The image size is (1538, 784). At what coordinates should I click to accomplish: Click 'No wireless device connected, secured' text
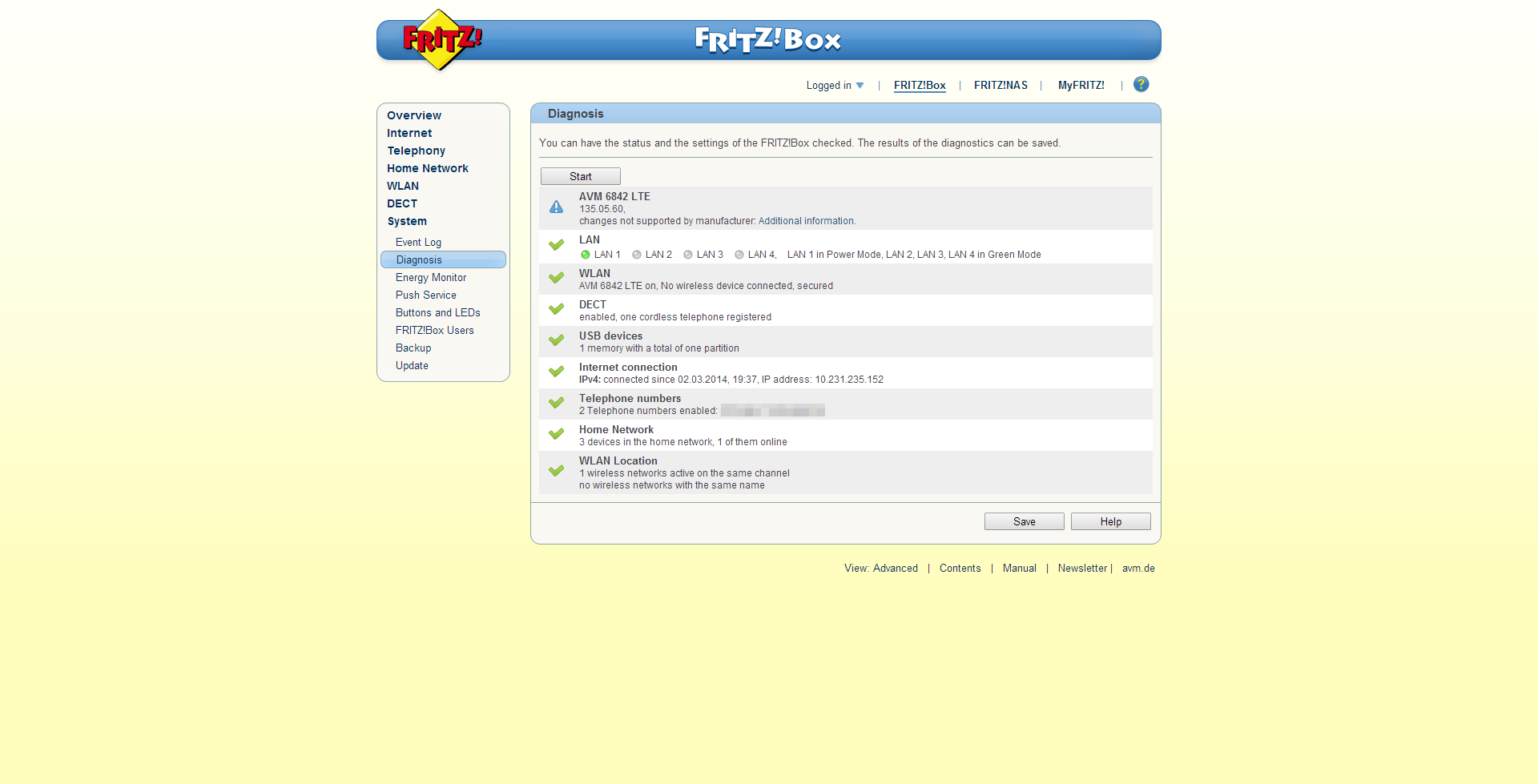(x=747, y=286)
